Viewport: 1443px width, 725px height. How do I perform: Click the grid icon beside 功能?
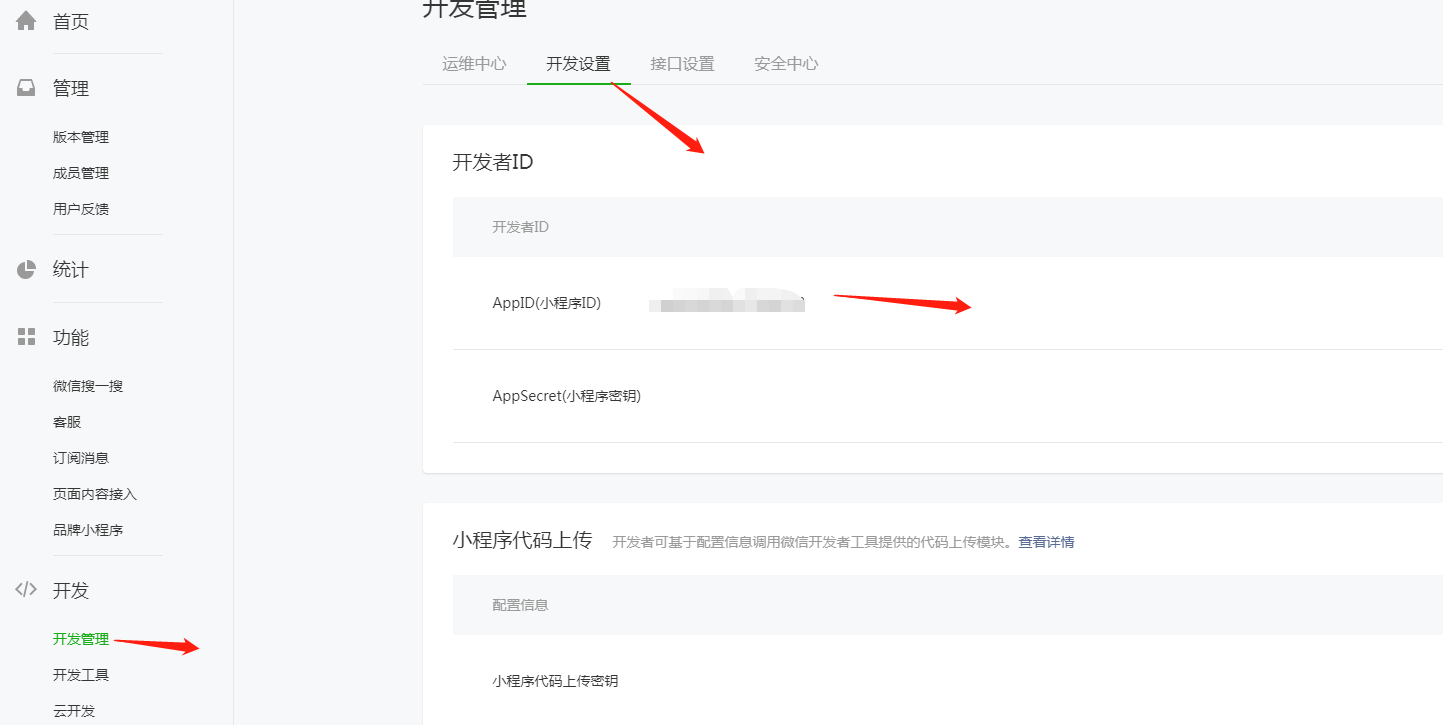point(26,337)
